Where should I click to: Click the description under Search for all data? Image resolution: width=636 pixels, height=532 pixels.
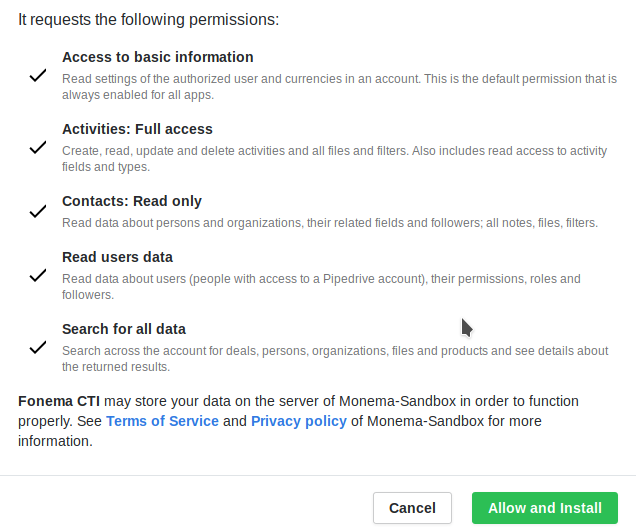(x=334, y=358)
